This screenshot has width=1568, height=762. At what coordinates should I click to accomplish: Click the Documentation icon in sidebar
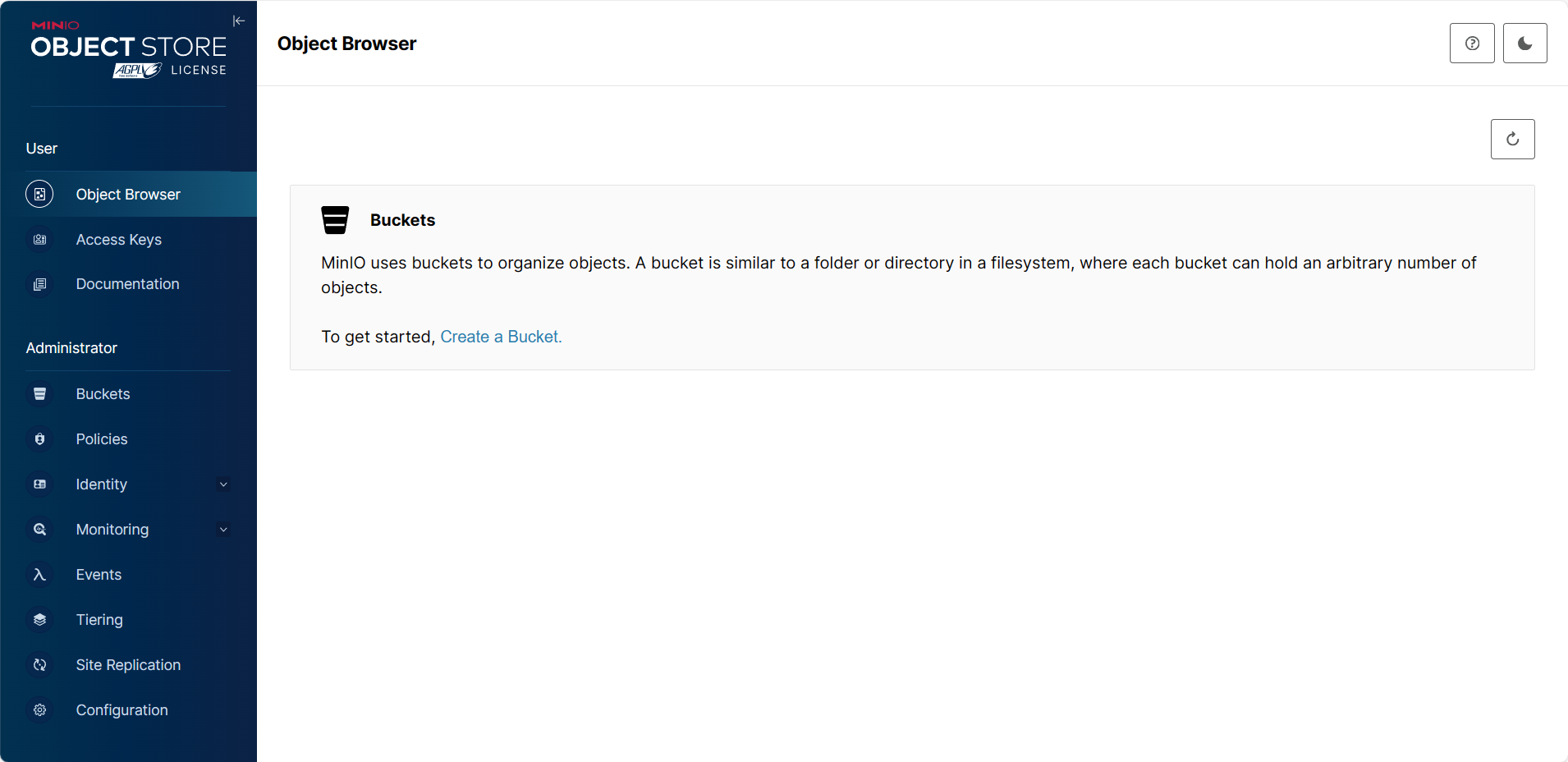coord(39,284)
